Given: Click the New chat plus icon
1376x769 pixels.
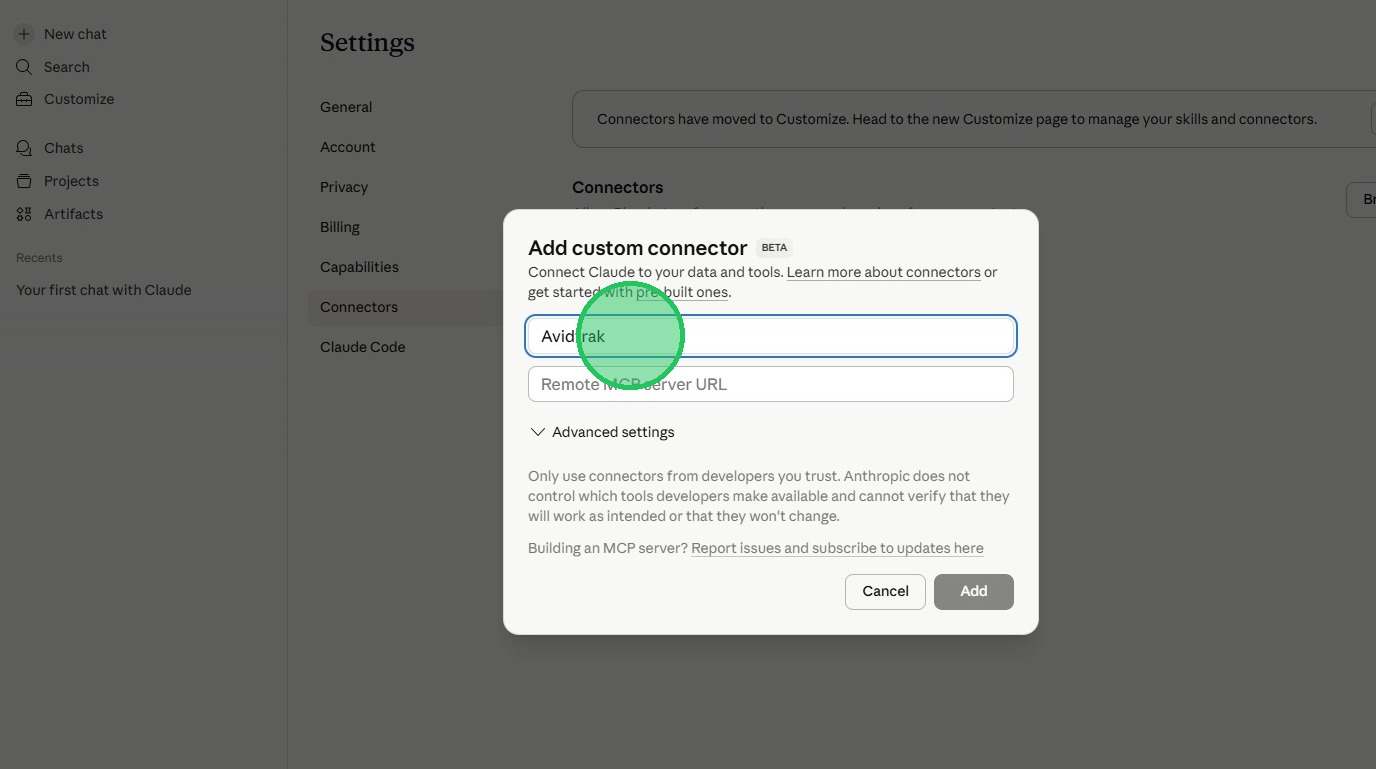Looking at the screenshot, I should coord(24,34).
